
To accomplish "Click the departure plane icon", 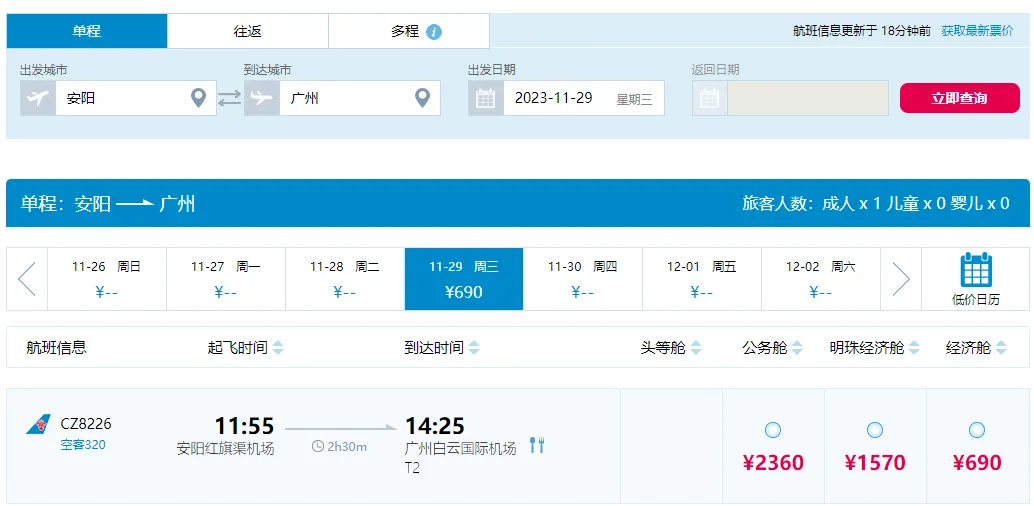I will tap(38, 98).
